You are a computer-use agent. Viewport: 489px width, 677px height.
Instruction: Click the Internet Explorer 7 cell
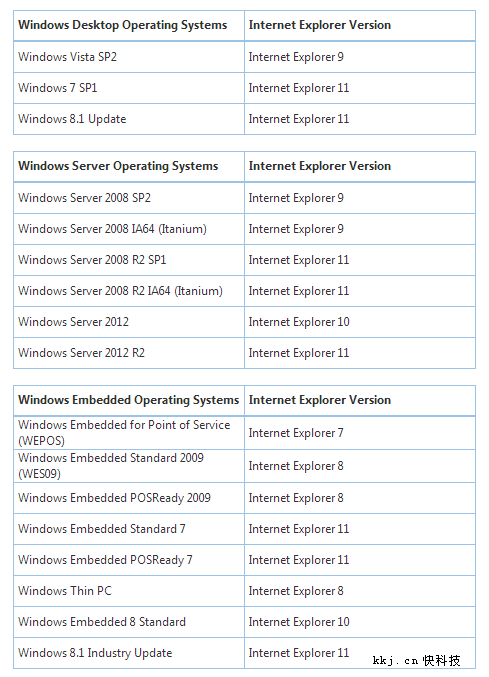click(360, 433)
